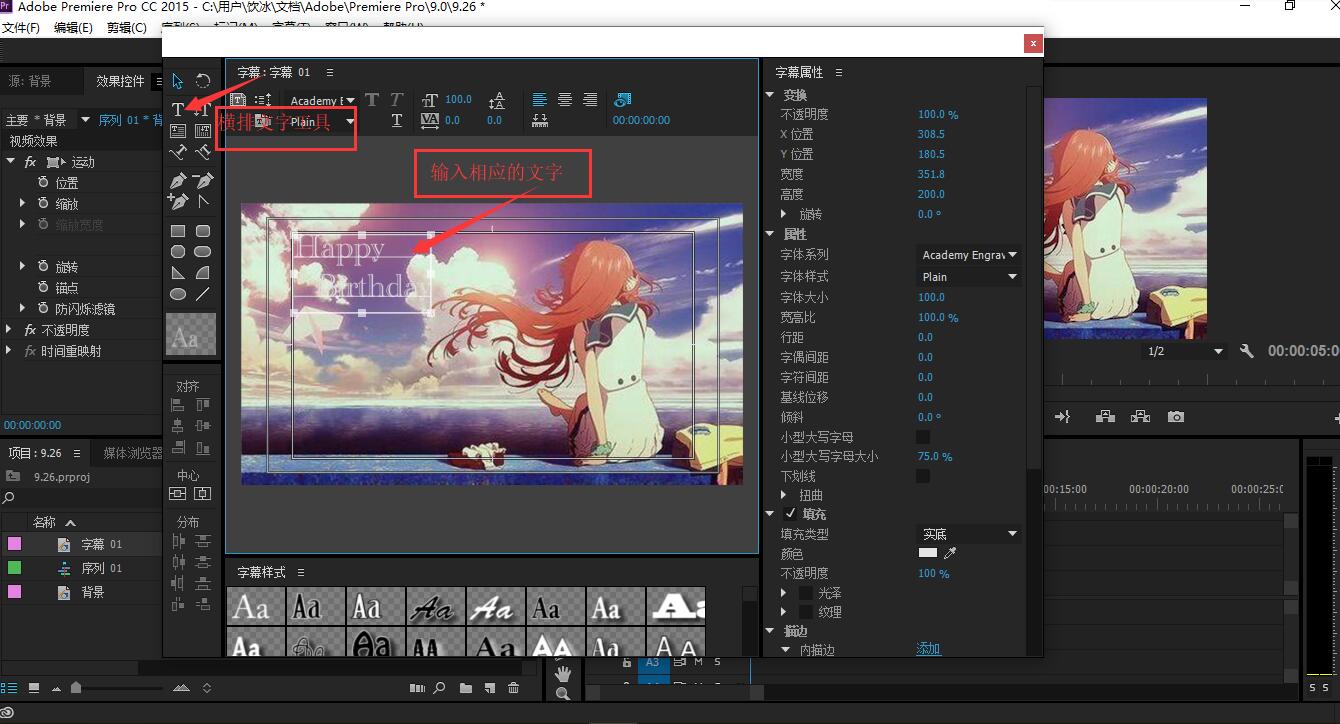Toggle bold text style in Titler toolbar
The image size is (1340, 724).
click(x=372, y=100)
